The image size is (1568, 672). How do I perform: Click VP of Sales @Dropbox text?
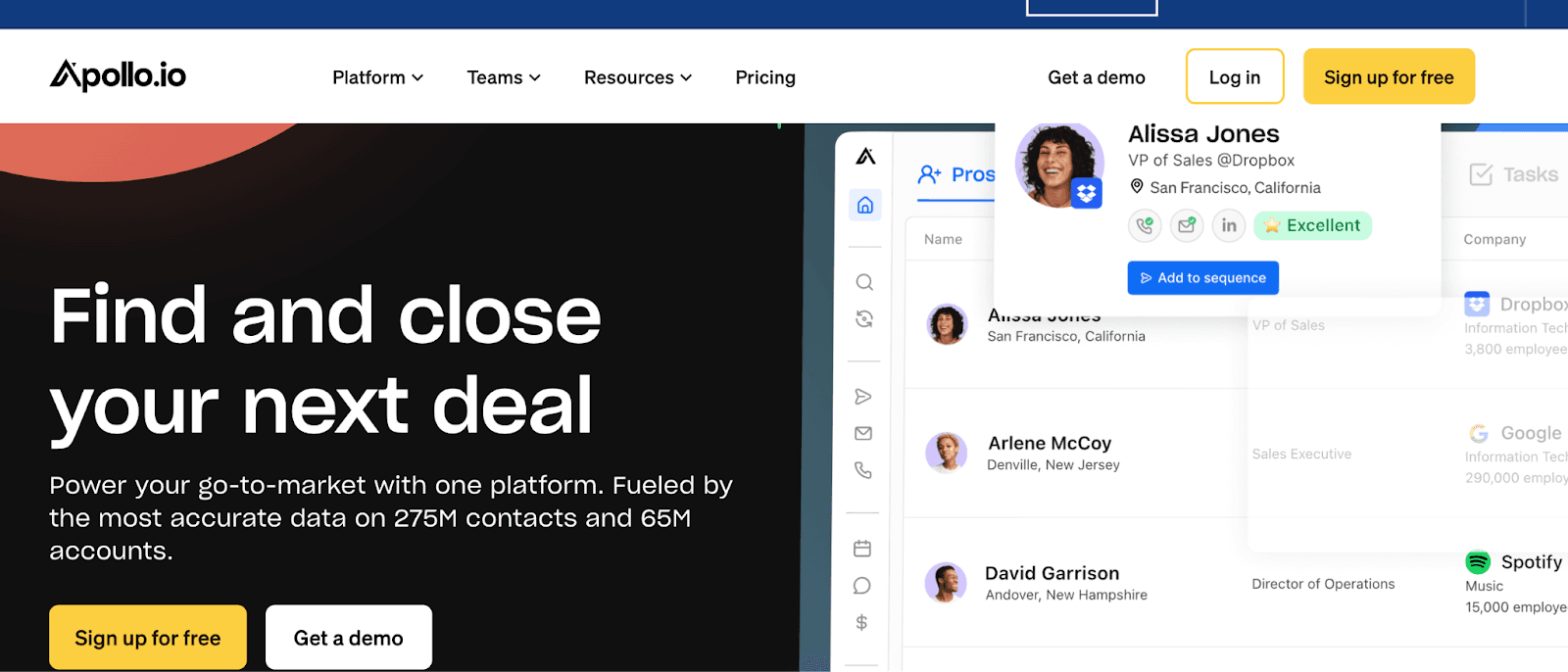tap(1211, 160)
